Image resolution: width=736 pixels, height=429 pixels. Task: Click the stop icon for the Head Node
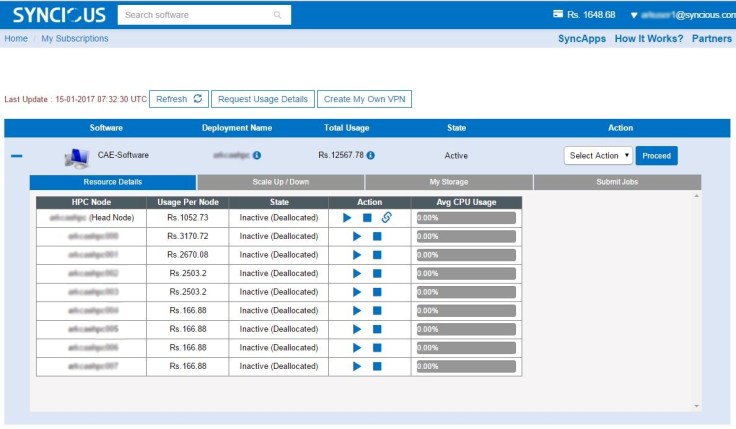tap(367, 217)
